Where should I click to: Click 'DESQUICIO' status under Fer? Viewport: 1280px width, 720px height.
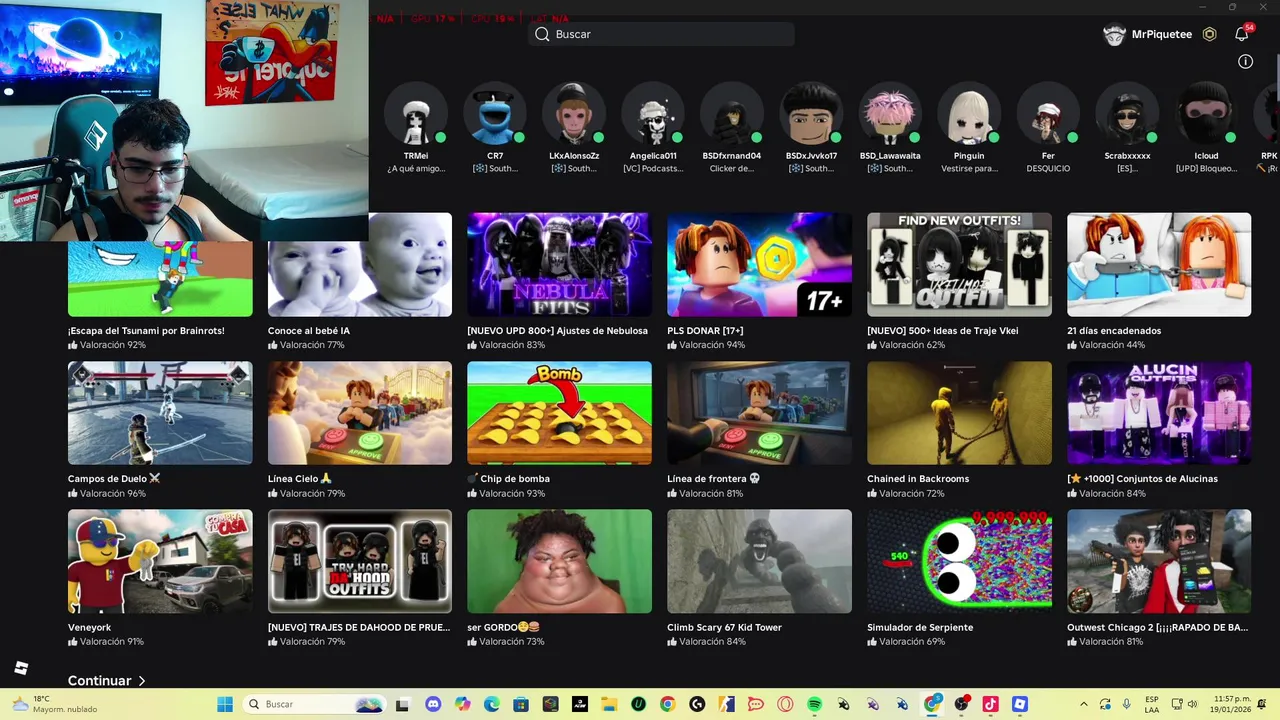(1048, 169)
